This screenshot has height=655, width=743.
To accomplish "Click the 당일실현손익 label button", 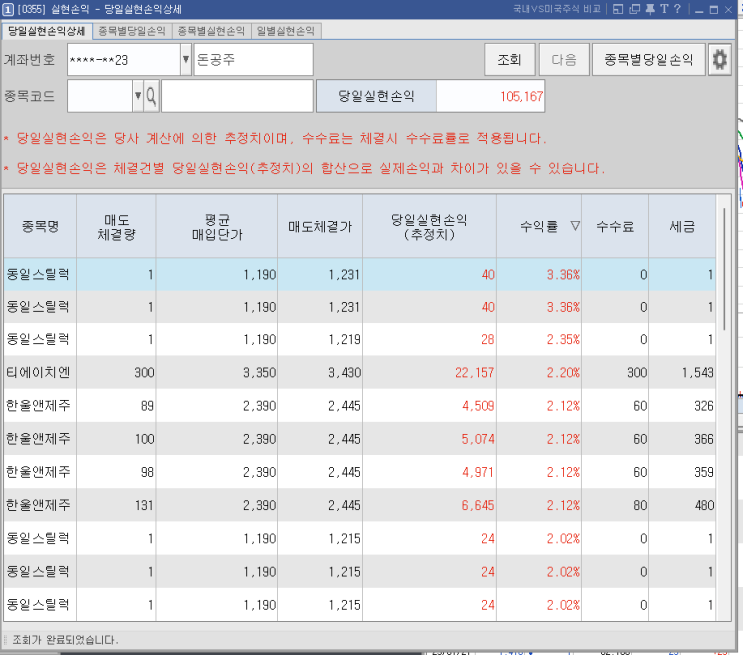I will pos(376,96).
